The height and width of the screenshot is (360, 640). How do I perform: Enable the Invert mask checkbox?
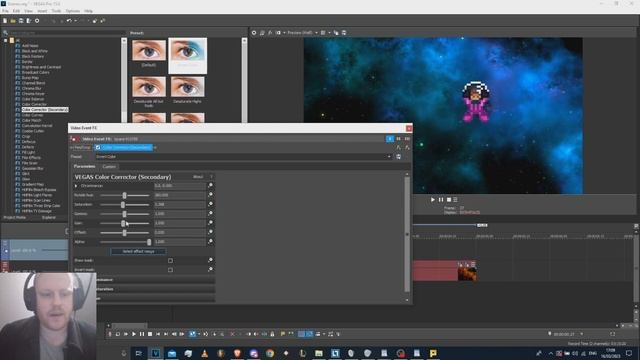coord(170,270)
